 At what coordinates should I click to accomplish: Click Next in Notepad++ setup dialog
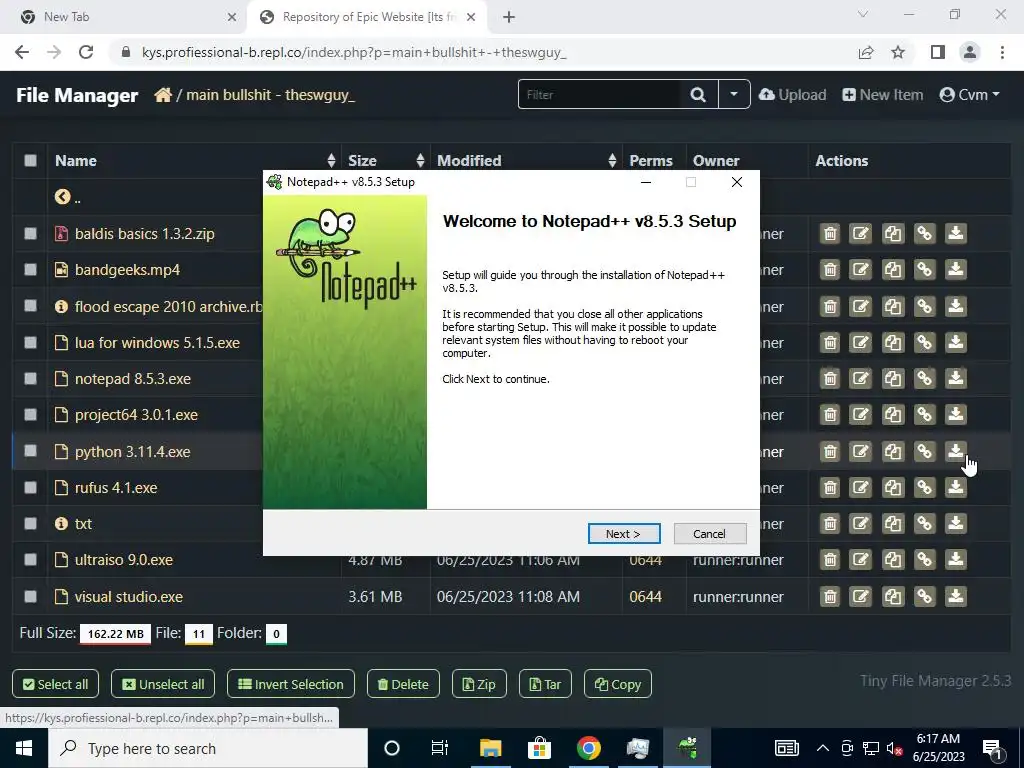[624, 534]
